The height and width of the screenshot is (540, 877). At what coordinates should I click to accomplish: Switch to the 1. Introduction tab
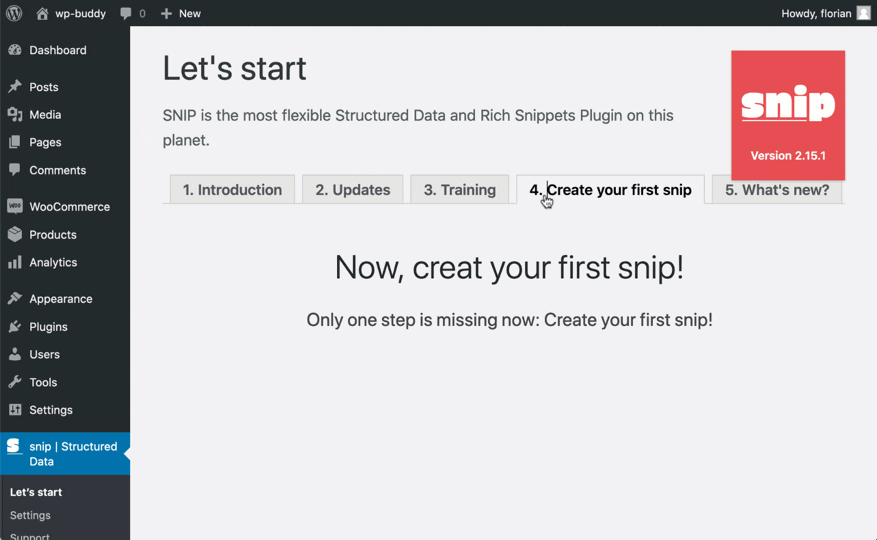232,190
